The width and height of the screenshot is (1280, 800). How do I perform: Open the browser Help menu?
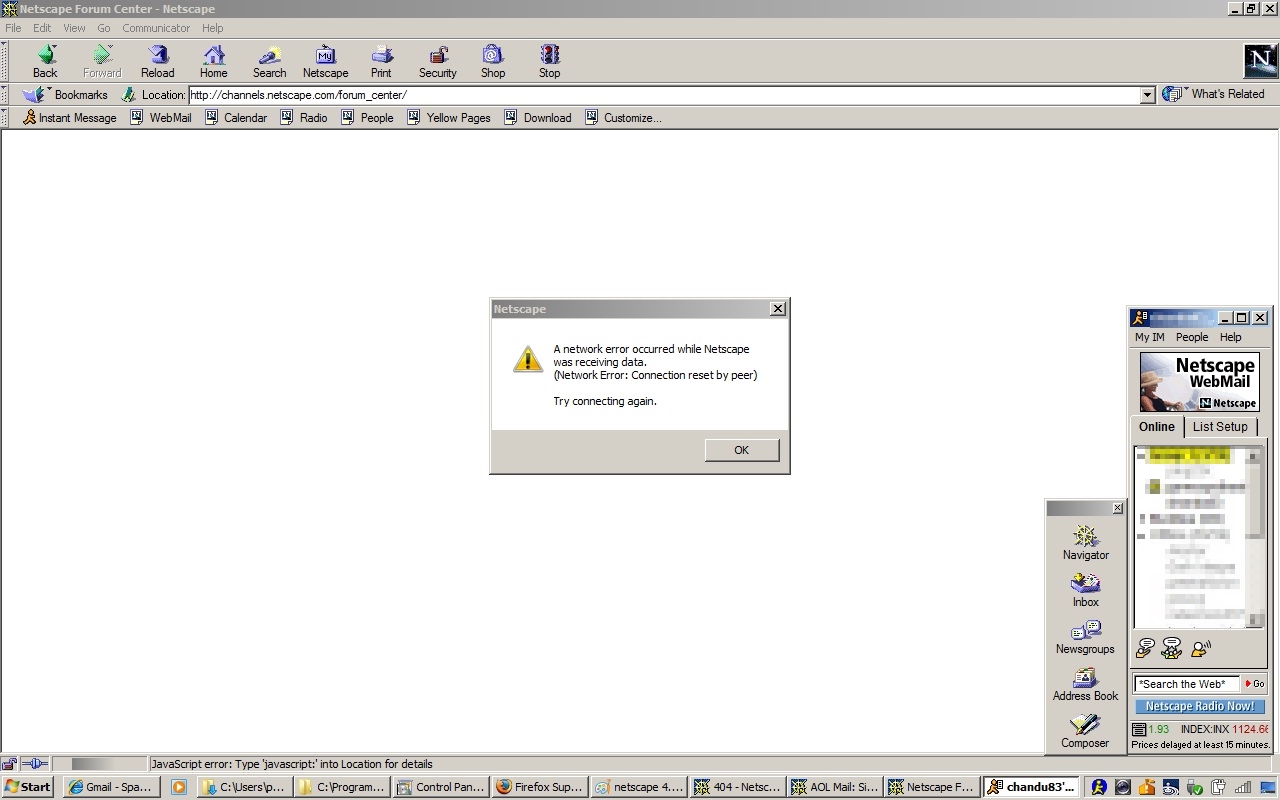[x=212, y=28]
